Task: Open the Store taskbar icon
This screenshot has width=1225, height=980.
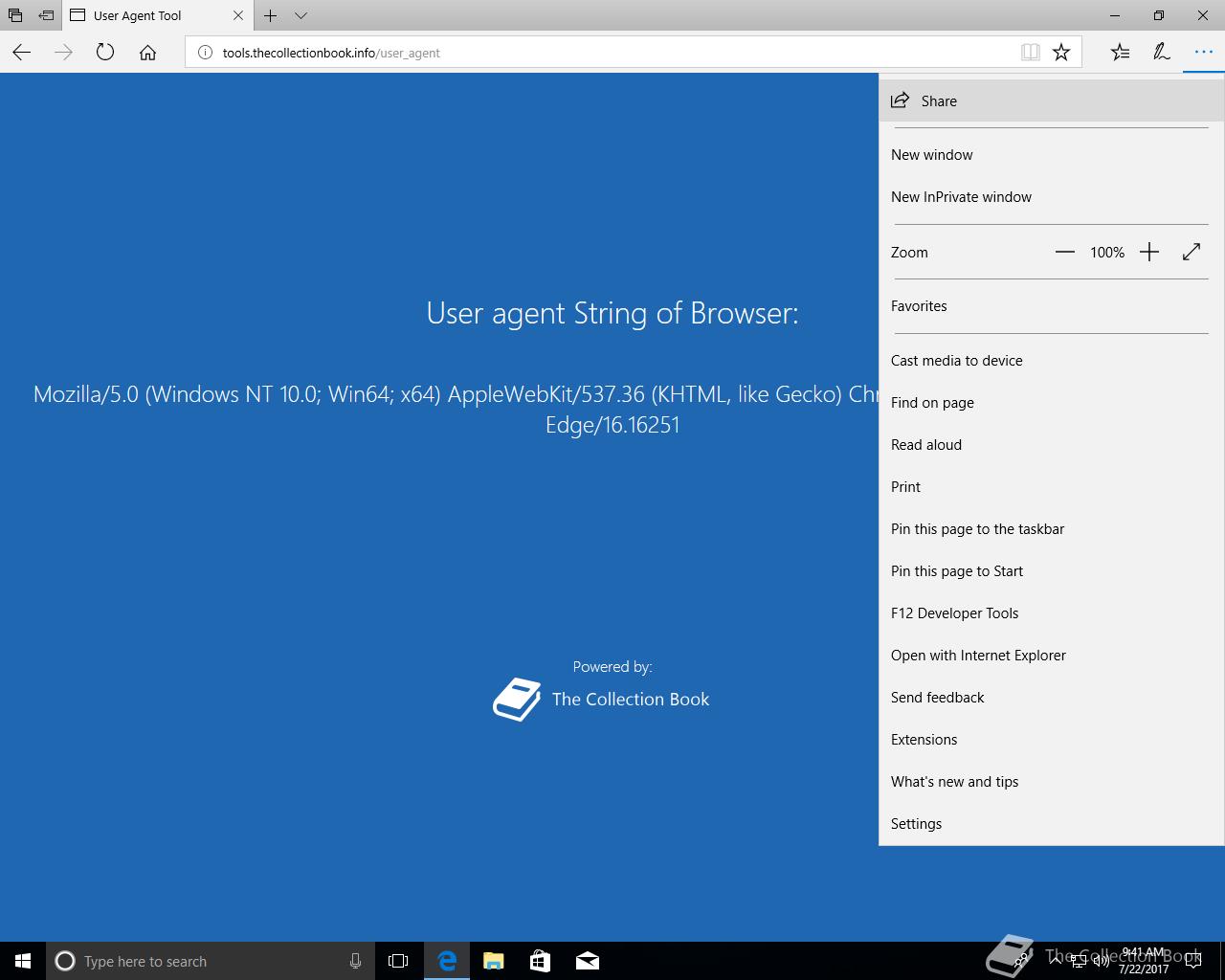Action: [x=540, y=961]
